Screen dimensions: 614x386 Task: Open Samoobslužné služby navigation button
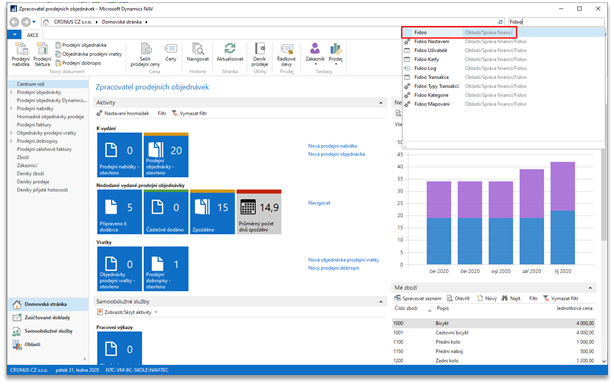pyautogui.click(x=49, y=331)
